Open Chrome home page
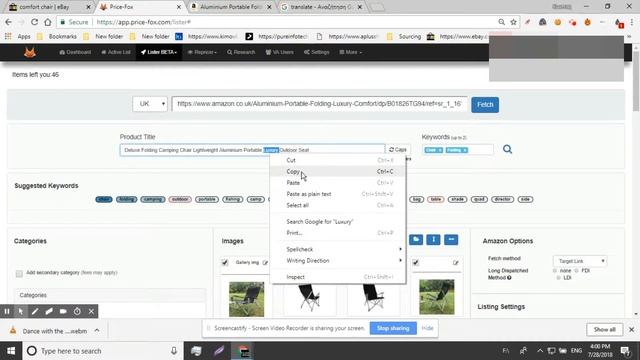Screen dimensions: 640x360 tap(48, 22)
